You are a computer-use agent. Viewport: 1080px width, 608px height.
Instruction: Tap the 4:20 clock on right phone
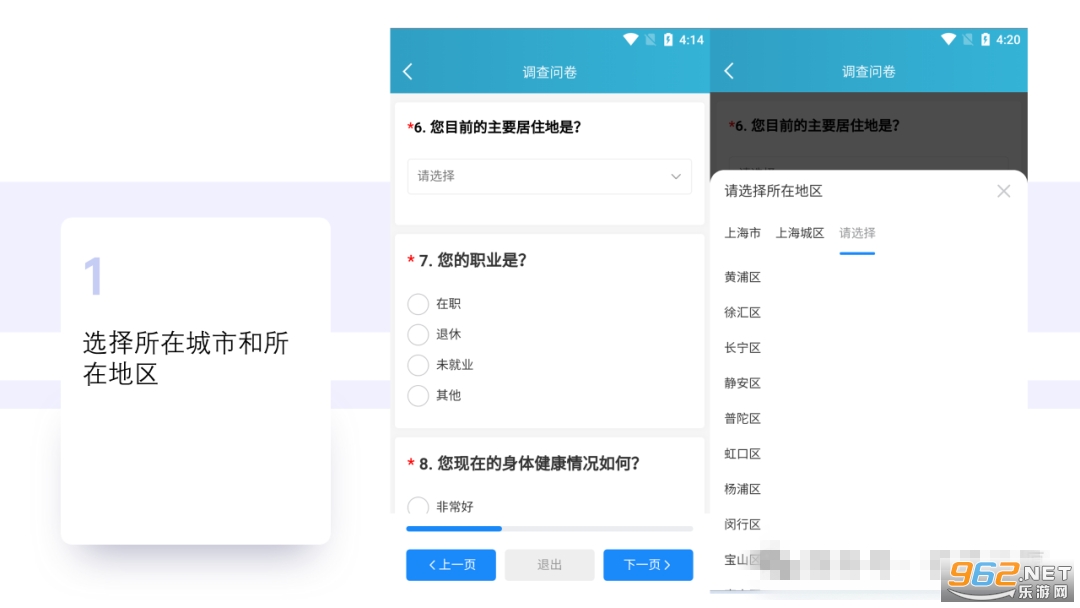click(1008, 40)
